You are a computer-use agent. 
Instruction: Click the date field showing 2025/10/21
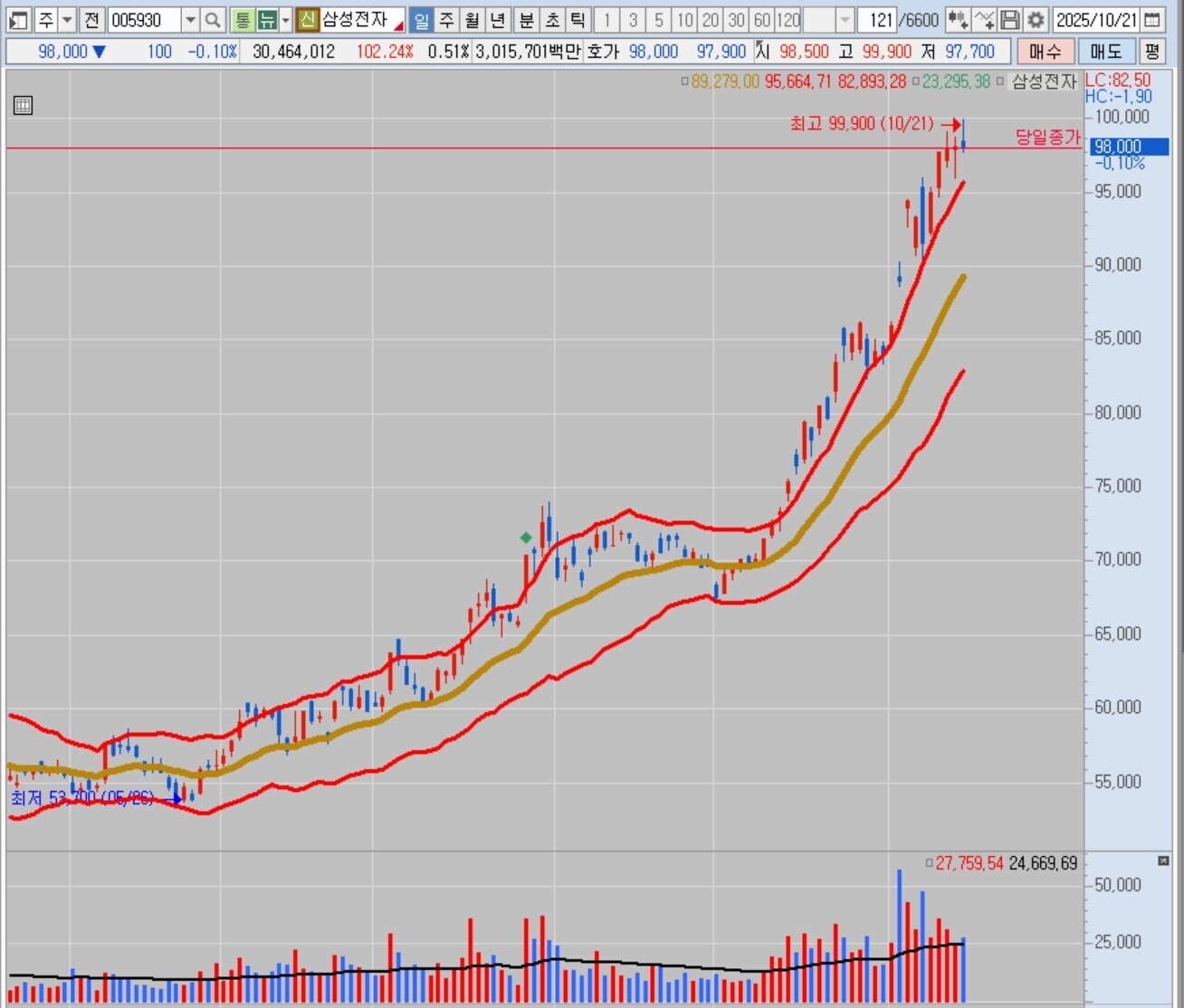1096,20
